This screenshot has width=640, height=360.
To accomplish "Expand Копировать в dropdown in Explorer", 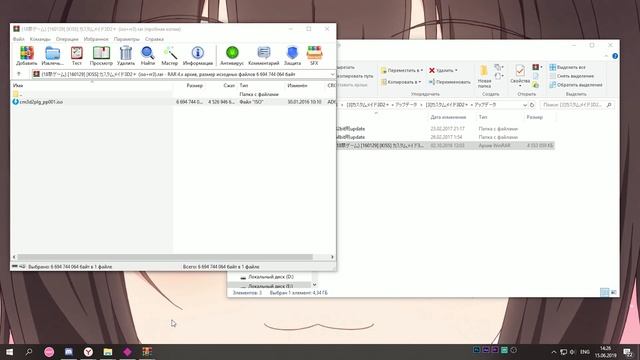I will pyautogui.click(x=420, y=82).
